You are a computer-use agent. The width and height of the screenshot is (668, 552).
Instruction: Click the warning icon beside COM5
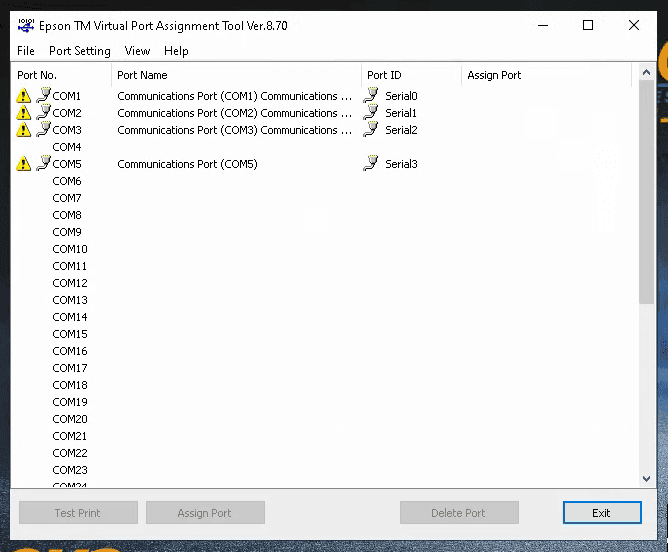pos(23,164)
